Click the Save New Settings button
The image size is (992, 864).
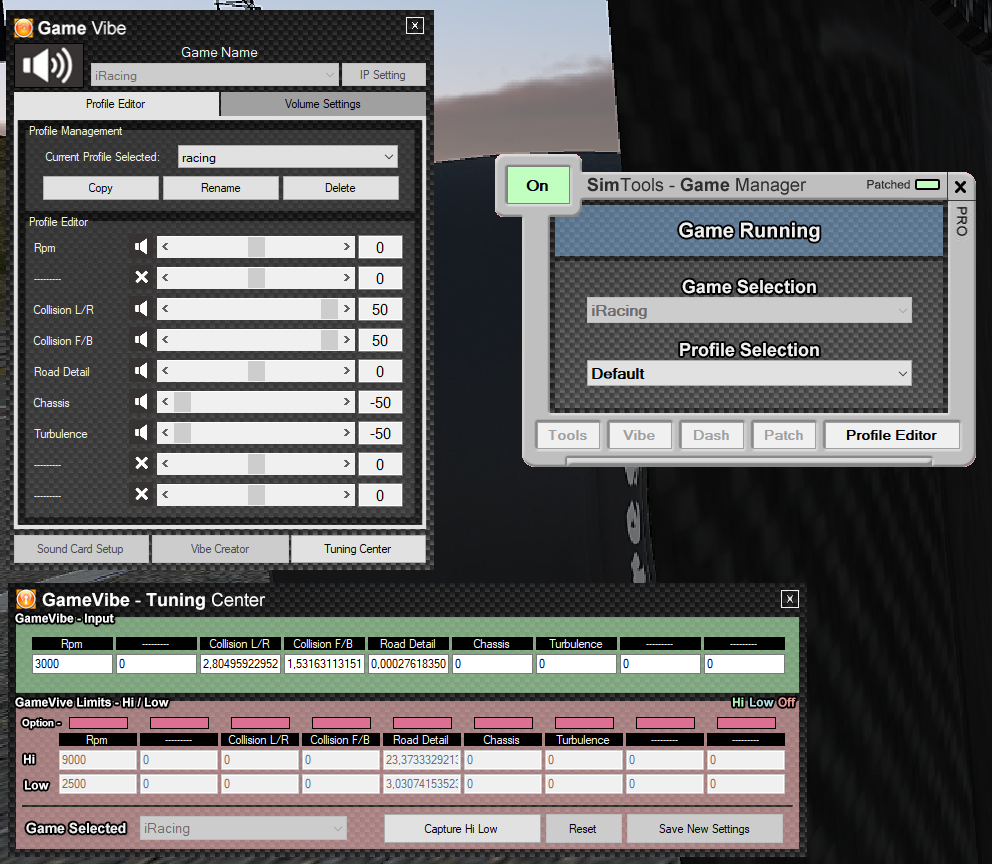[704, 829]
